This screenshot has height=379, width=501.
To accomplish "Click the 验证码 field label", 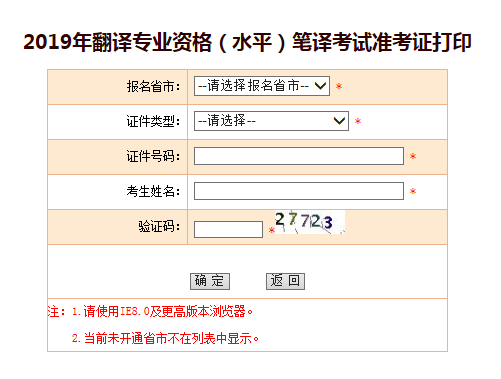I will [159, 227].
